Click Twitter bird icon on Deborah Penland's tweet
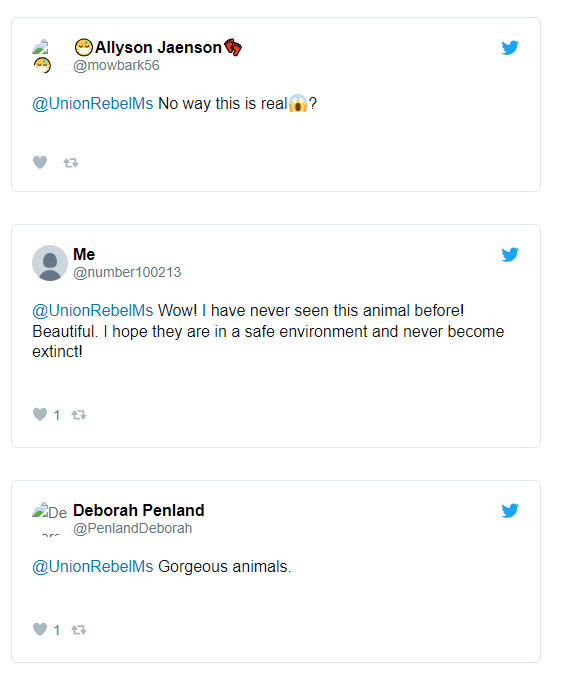This screenshot has height=687, width=565. [510, 510]
